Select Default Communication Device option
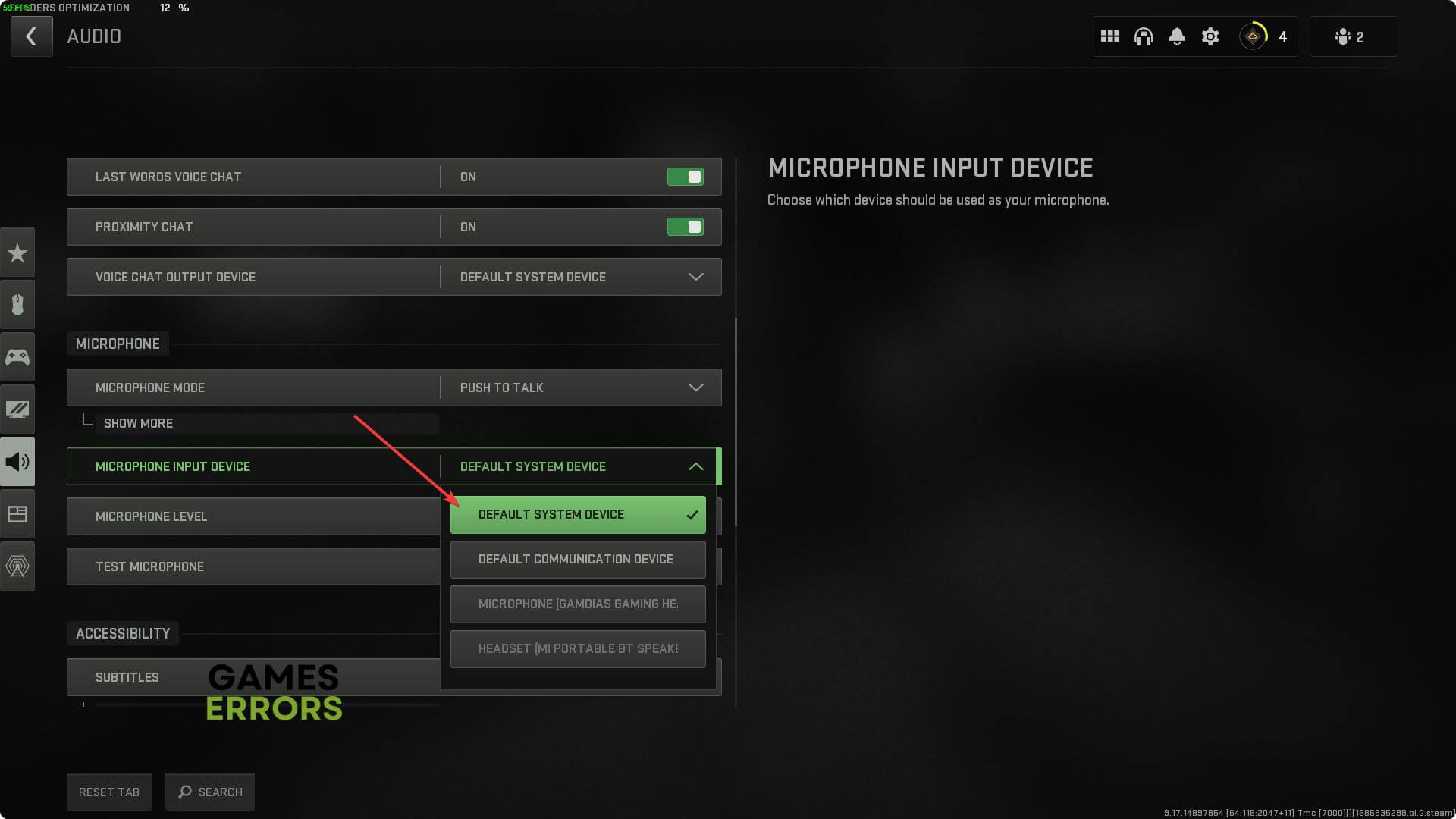1456x819 pixels. pos(577,560)
